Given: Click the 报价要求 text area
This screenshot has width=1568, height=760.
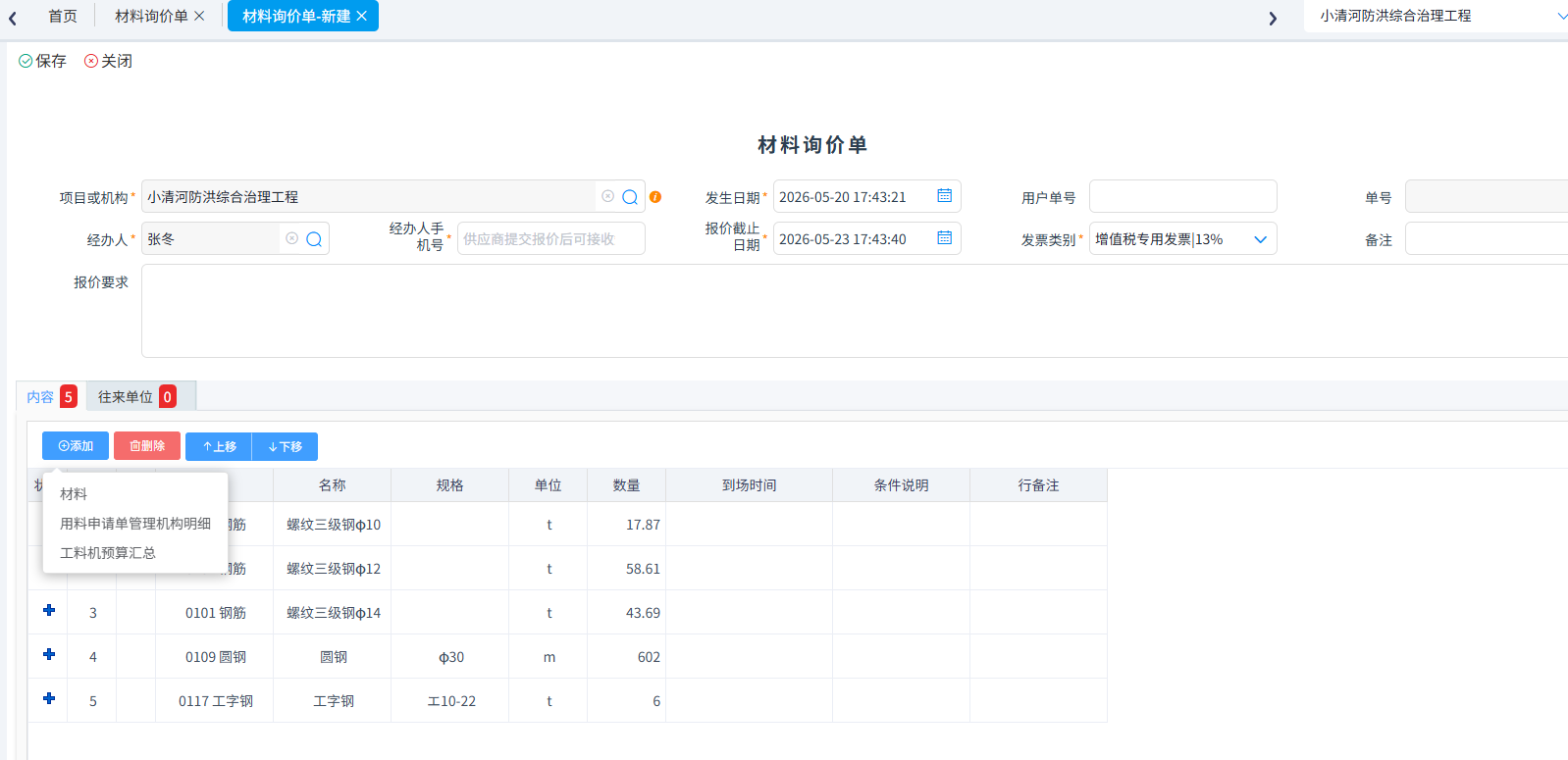Looking at the screenshot, I should click(855, 311).
